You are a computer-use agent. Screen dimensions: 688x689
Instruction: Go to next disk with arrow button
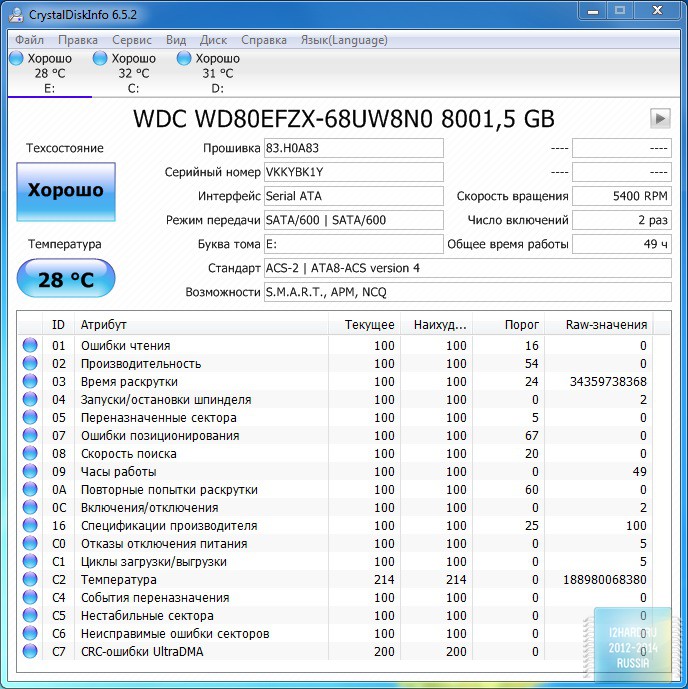pos(660,118)
